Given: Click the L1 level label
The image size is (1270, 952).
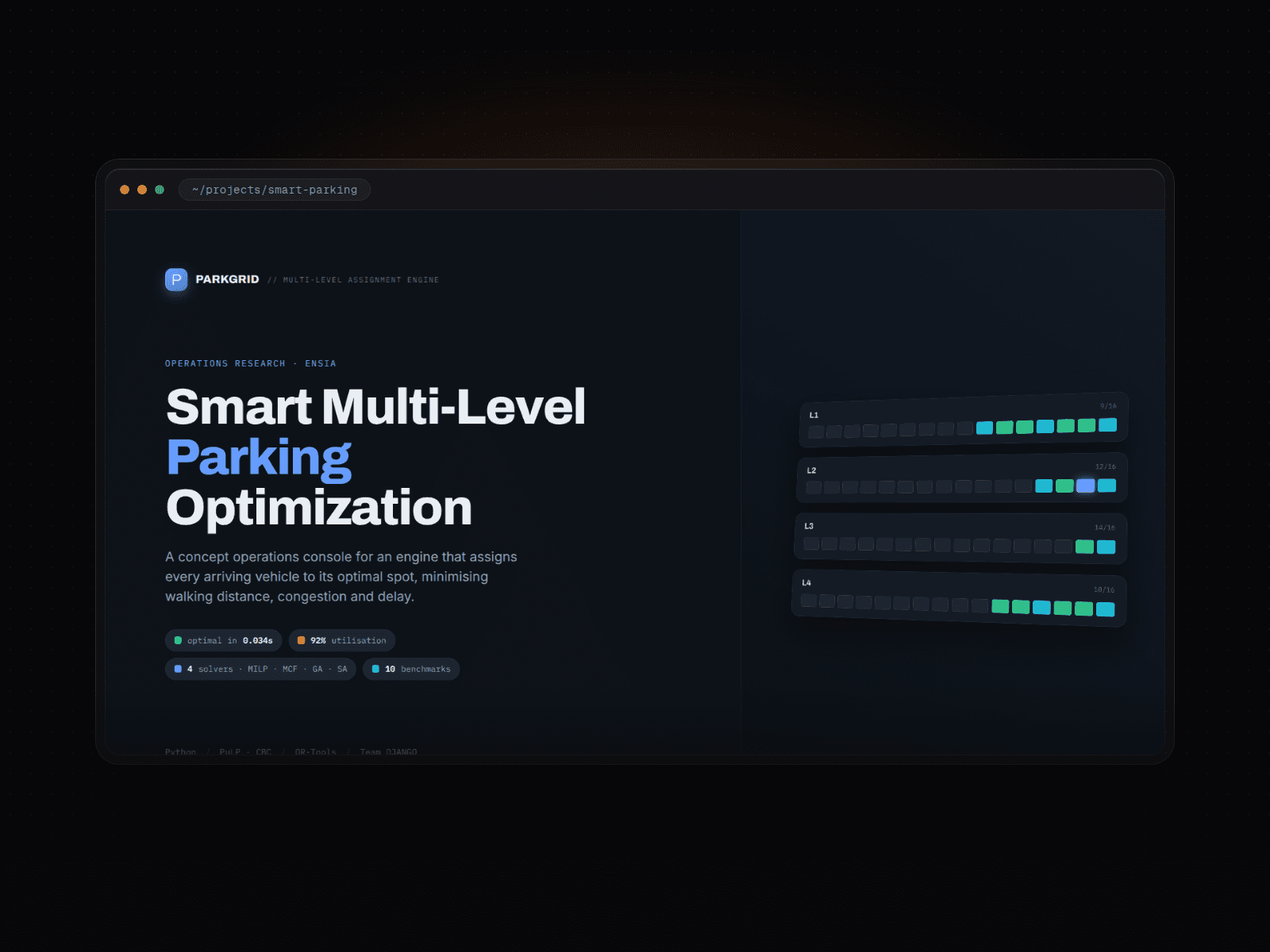Looking at the screenshot, I should coord(814,415).
